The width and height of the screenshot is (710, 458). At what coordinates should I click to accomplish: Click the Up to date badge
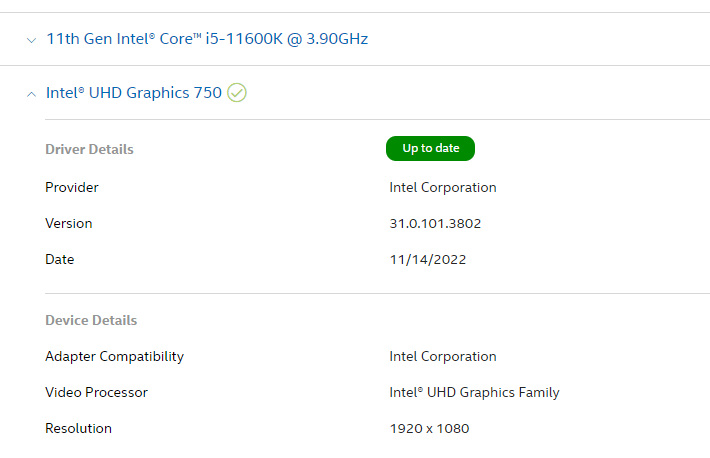point(430,148)
